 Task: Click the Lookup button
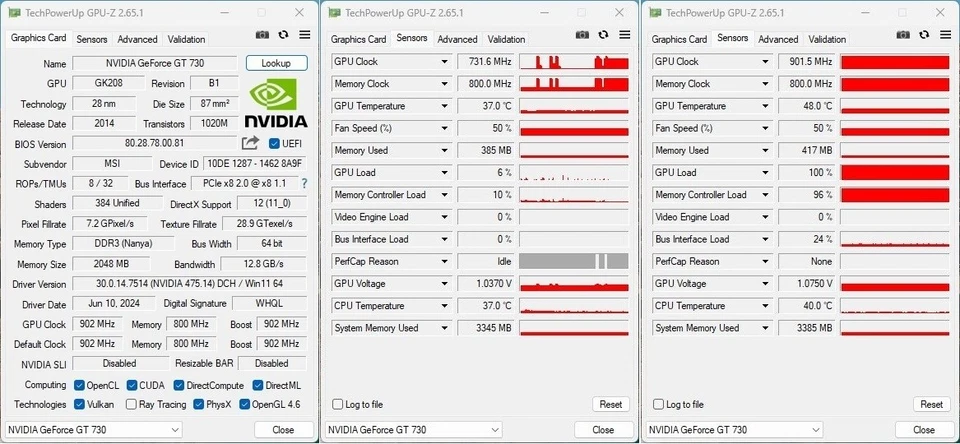tap(276, 63)
